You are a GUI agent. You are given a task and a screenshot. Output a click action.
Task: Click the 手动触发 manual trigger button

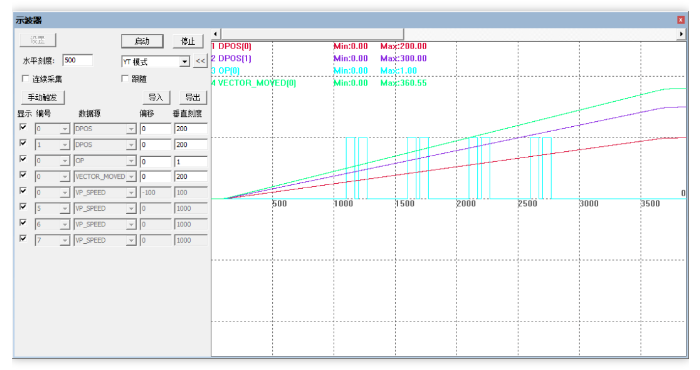(x=43, y=97)
